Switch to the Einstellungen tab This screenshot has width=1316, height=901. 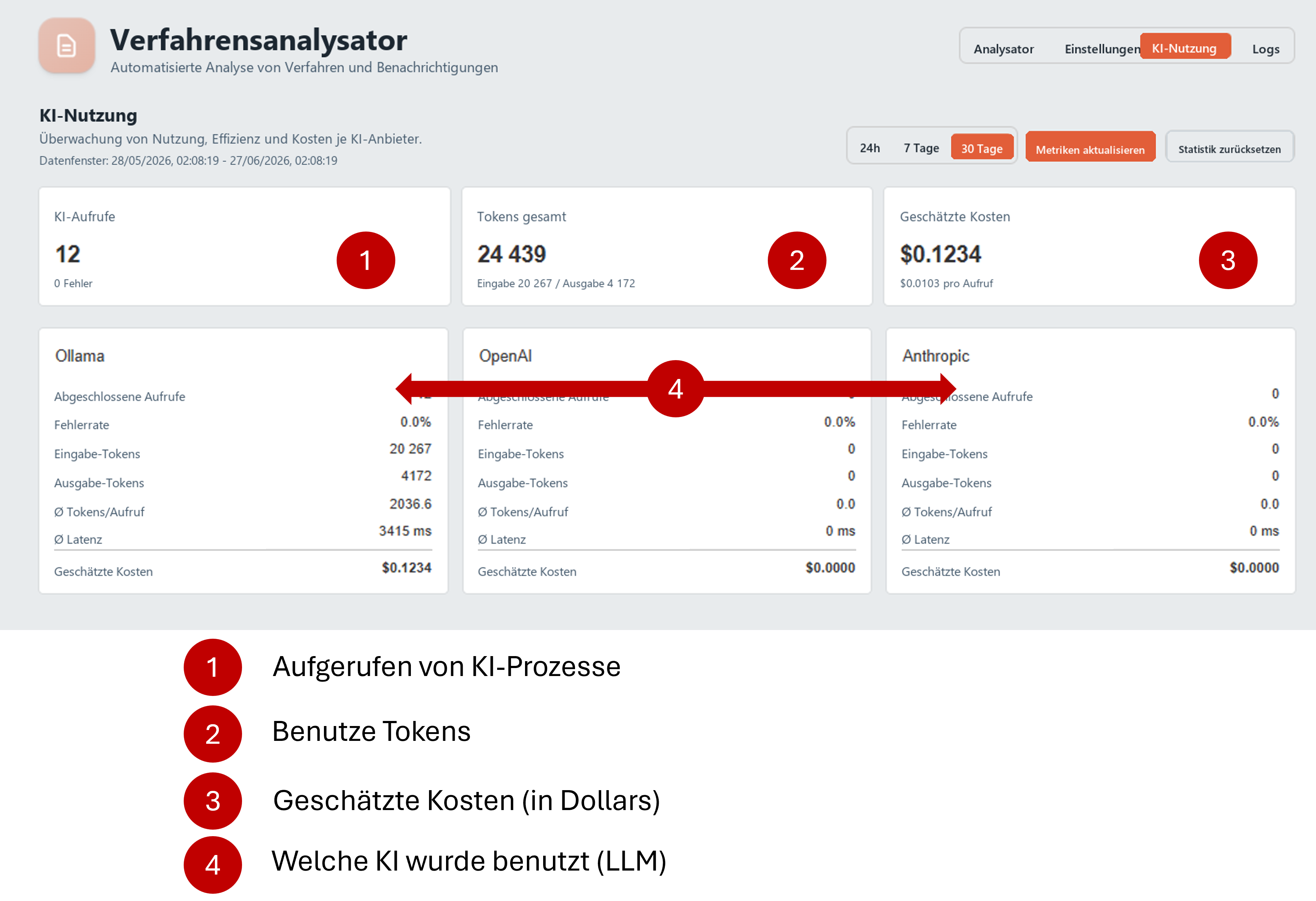(1102, 49)
